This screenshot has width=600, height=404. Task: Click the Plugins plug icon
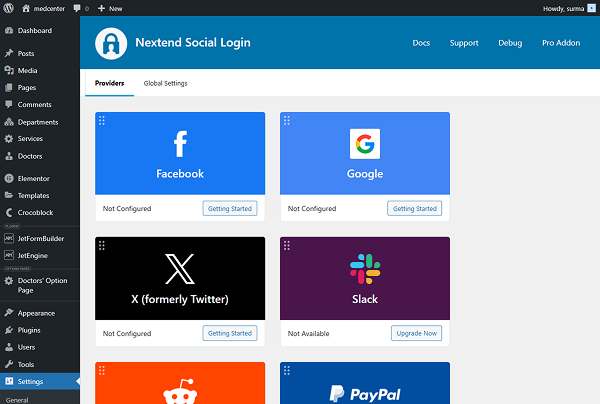(x=9, y=330)
